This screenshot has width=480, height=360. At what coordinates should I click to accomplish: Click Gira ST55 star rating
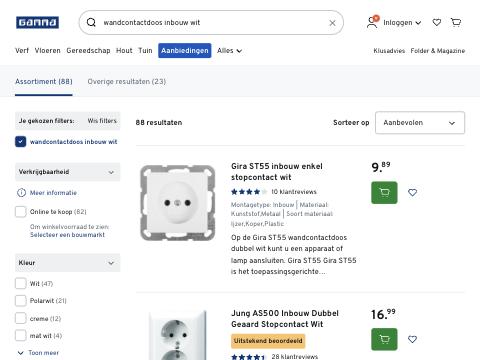click(x=249, y=192)
